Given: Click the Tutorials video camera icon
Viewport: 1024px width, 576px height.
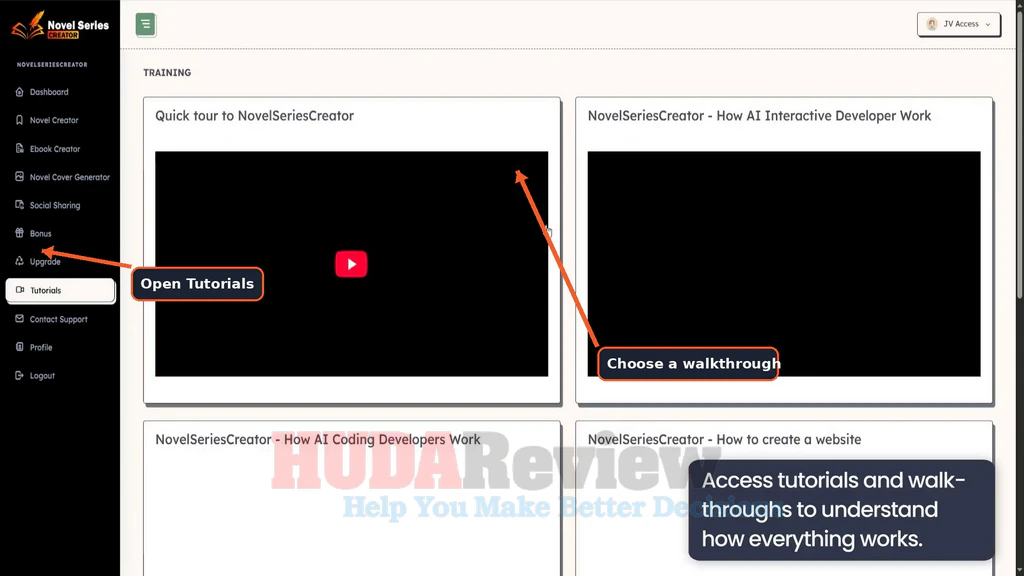Looking at the screenshot, I should click(20, 290).
